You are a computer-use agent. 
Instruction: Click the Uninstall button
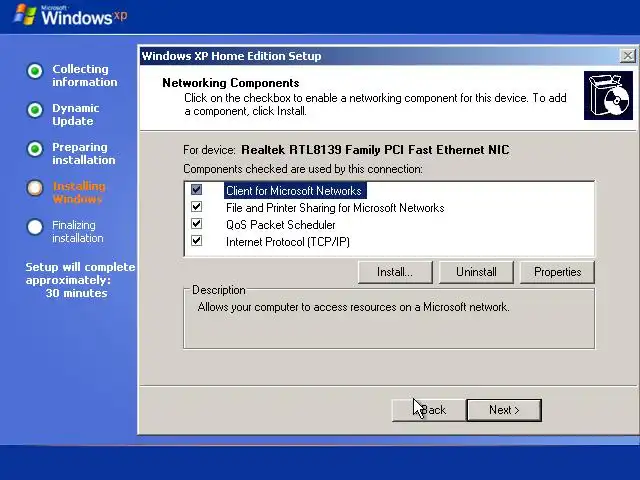pos(476,272)
